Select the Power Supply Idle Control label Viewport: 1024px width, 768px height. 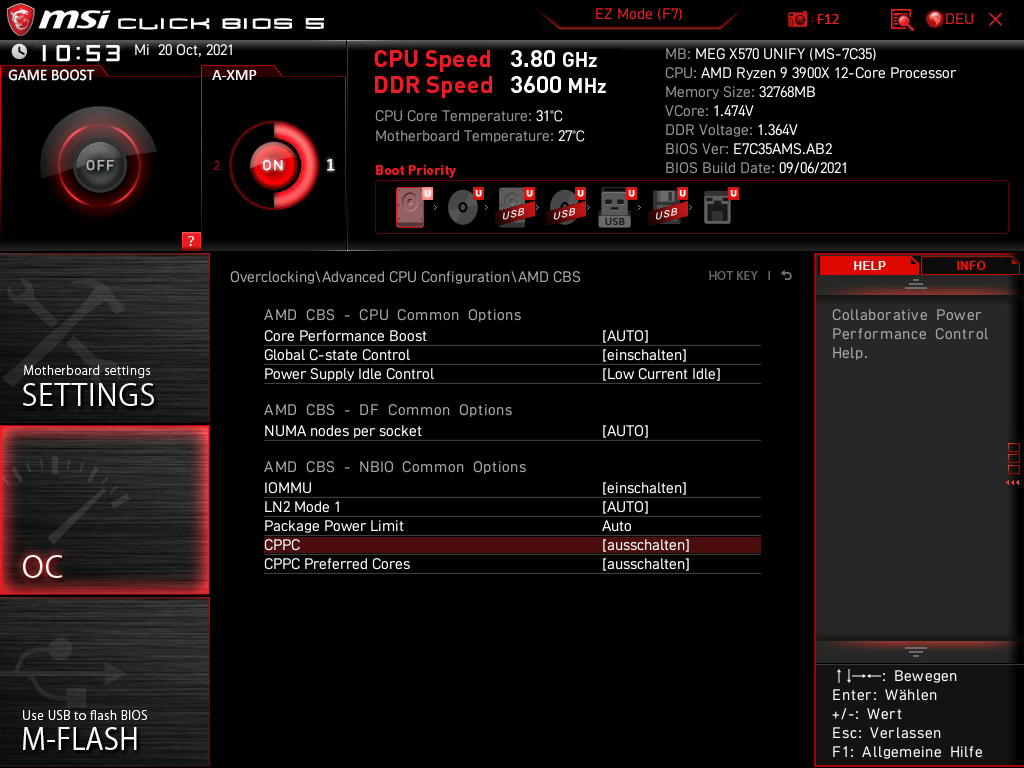tap(349, 374)
